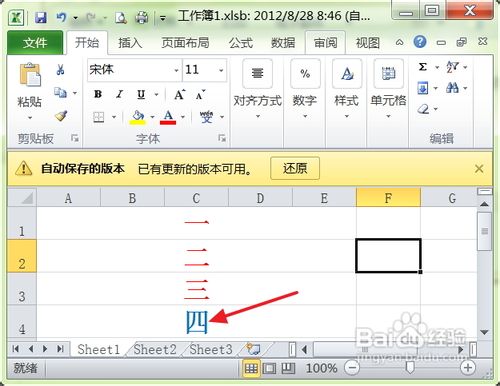Collapse the ribbon with caret icon
Image resolution: width=500 pixels, height=386 pixels.
click(x=399, y=42)
